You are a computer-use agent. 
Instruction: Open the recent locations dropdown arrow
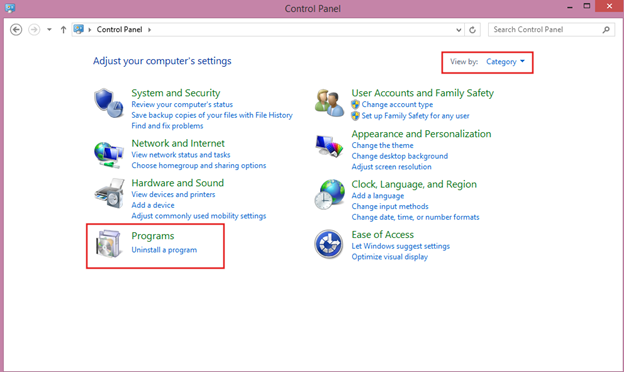pyautogui.click(x=49, y=29)
